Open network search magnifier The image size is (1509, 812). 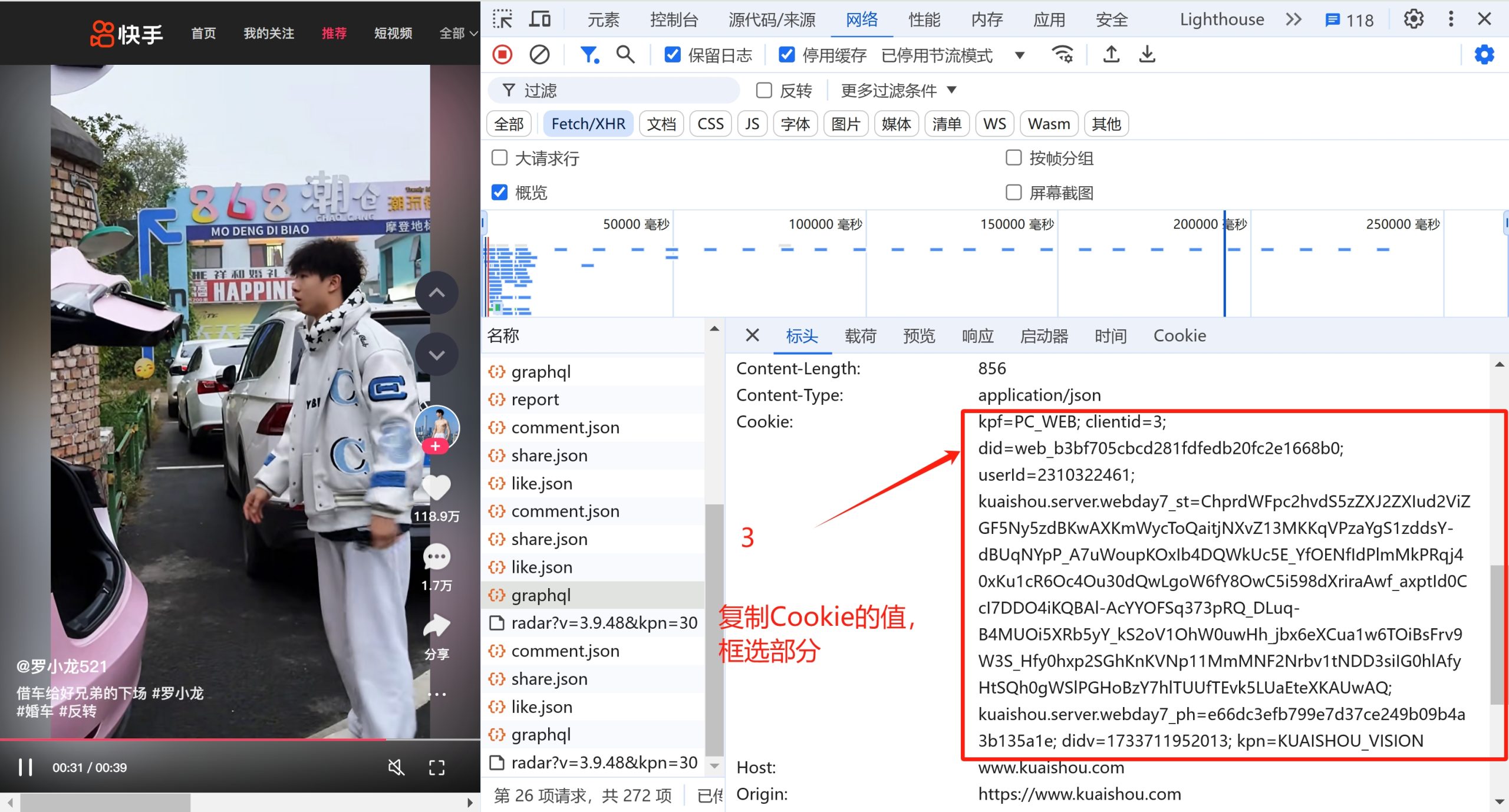625,55
